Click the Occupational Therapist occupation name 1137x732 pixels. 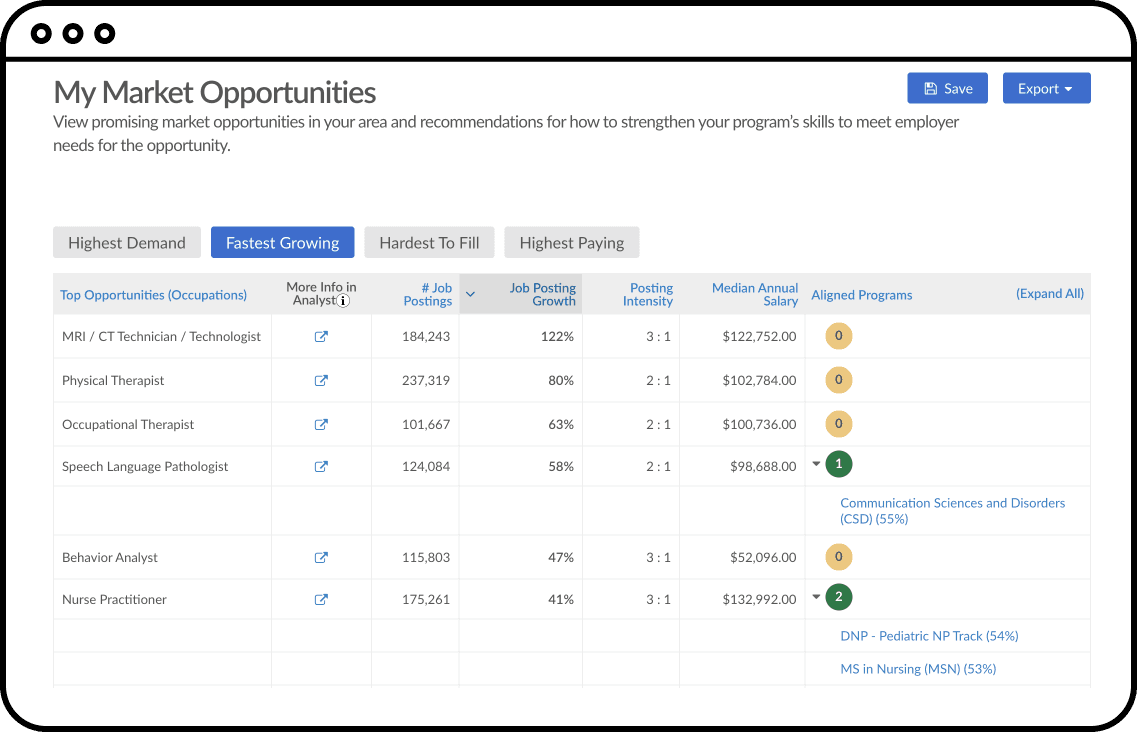[x=128, y=424]
